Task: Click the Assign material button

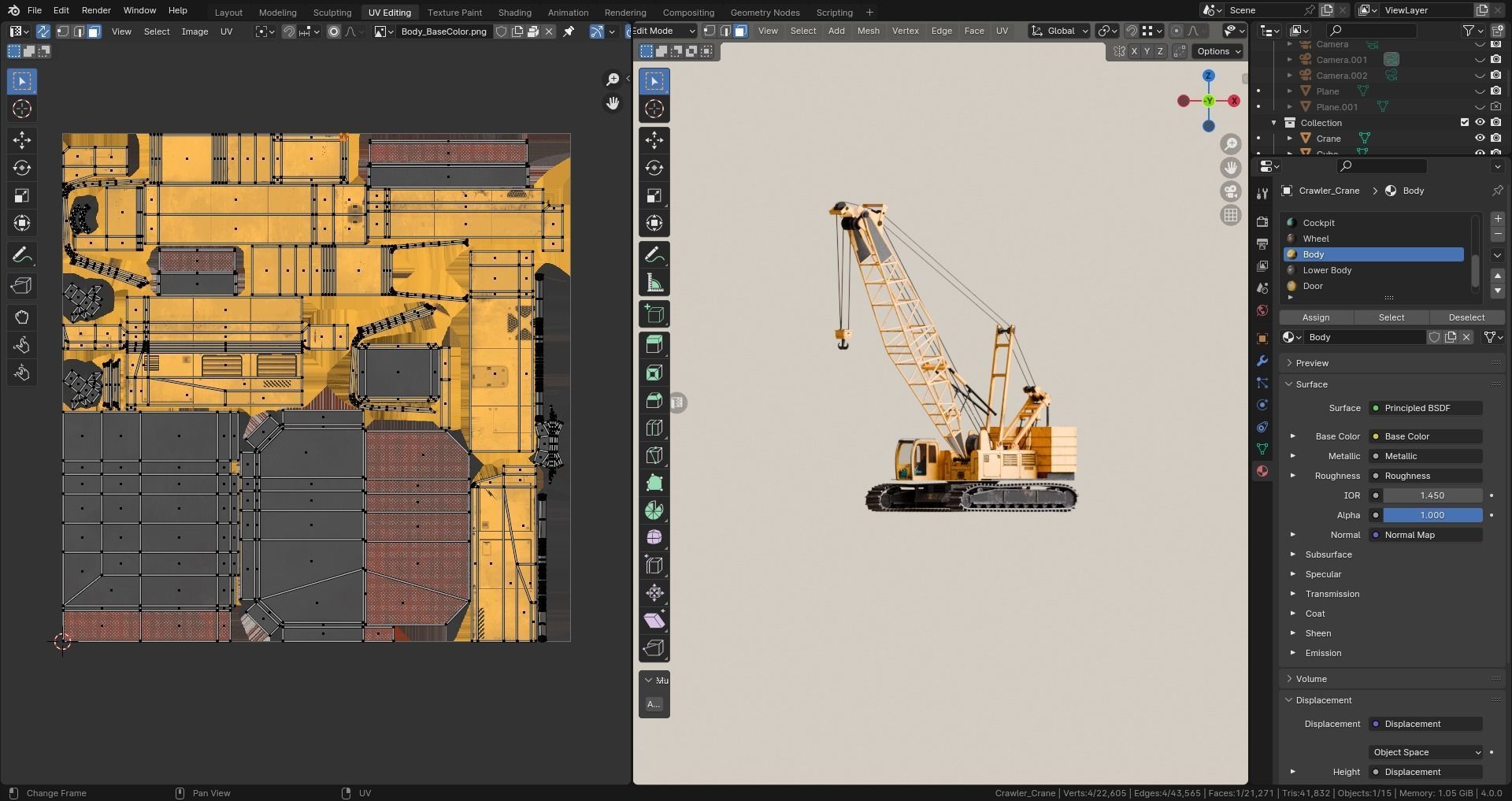Action: (x=1316, y=317)
